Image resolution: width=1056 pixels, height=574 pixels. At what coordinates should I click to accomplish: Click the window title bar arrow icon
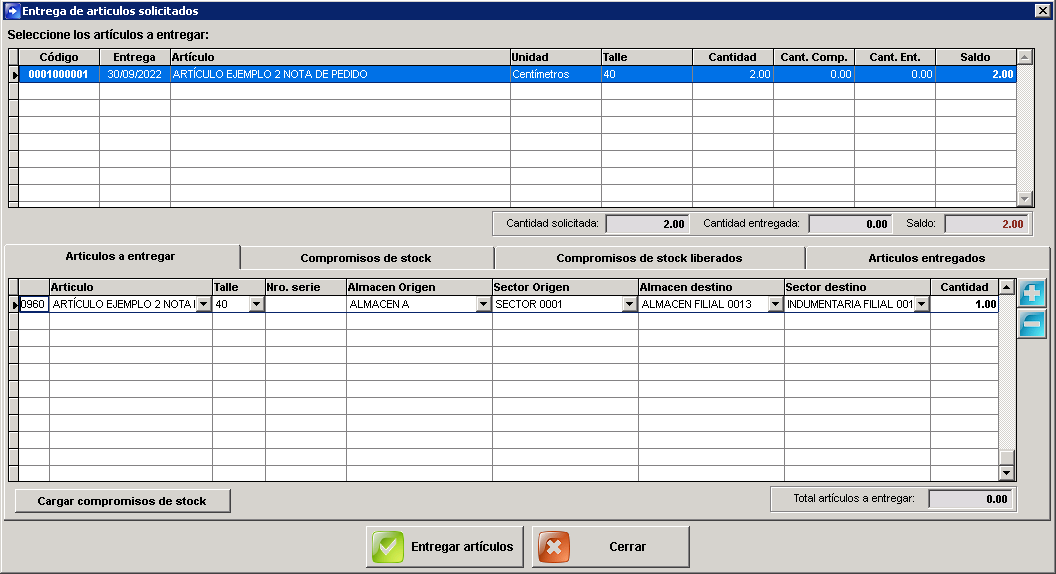point(12,11)
